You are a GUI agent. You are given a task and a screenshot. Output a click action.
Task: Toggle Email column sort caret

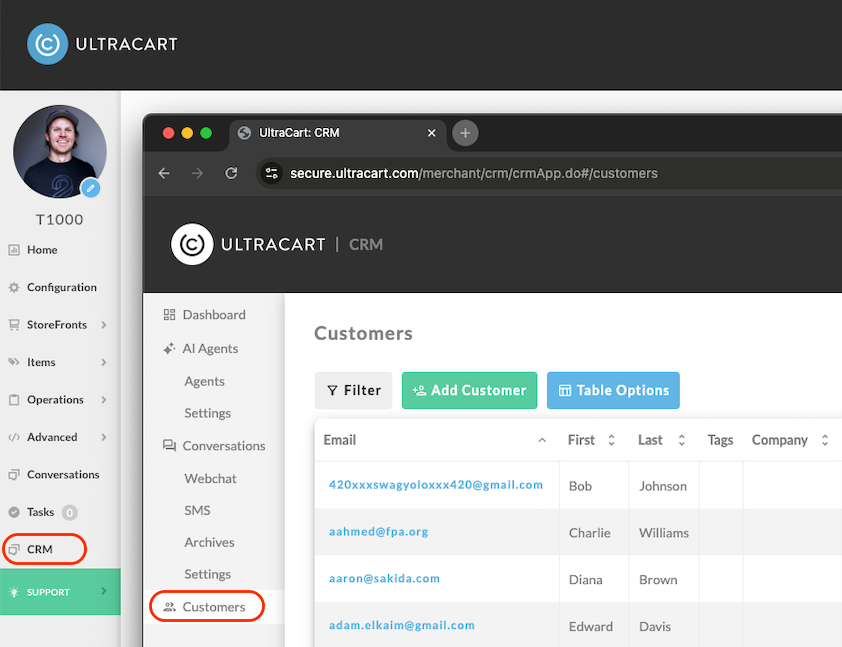pos(542,440)
